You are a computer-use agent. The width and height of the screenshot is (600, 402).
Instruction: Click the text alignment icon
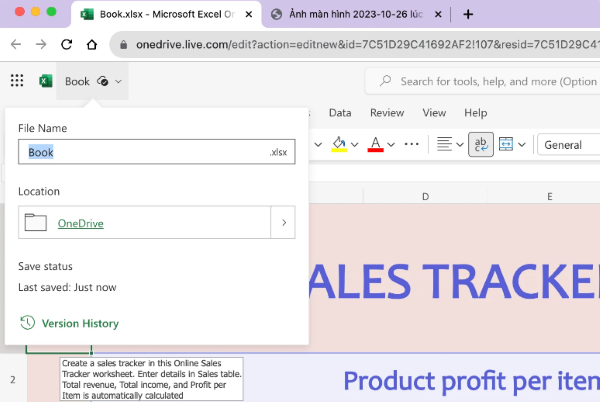446,144
